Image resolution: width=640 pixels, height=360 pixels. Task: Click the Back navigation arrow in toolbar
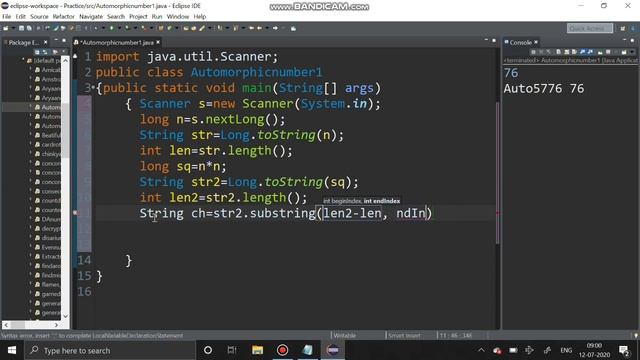[x=259, y=28]
